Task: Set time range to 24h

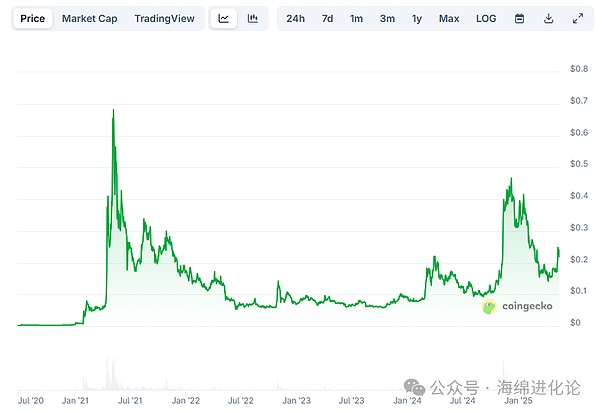Action: 295,18
